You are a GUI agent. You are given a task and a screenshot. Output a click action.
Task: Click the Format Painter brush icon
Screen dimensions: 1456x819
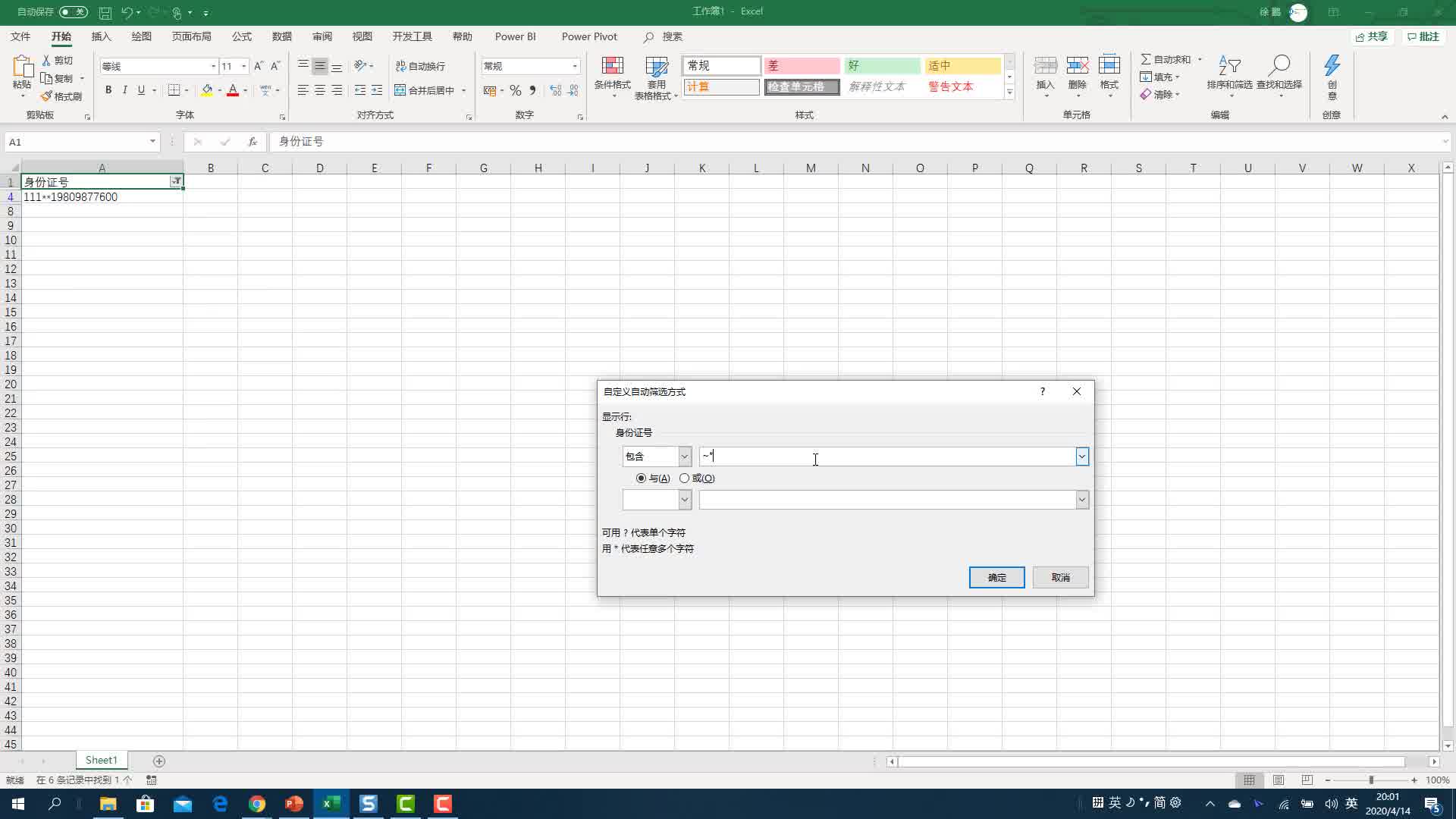(x=47, y=96)
